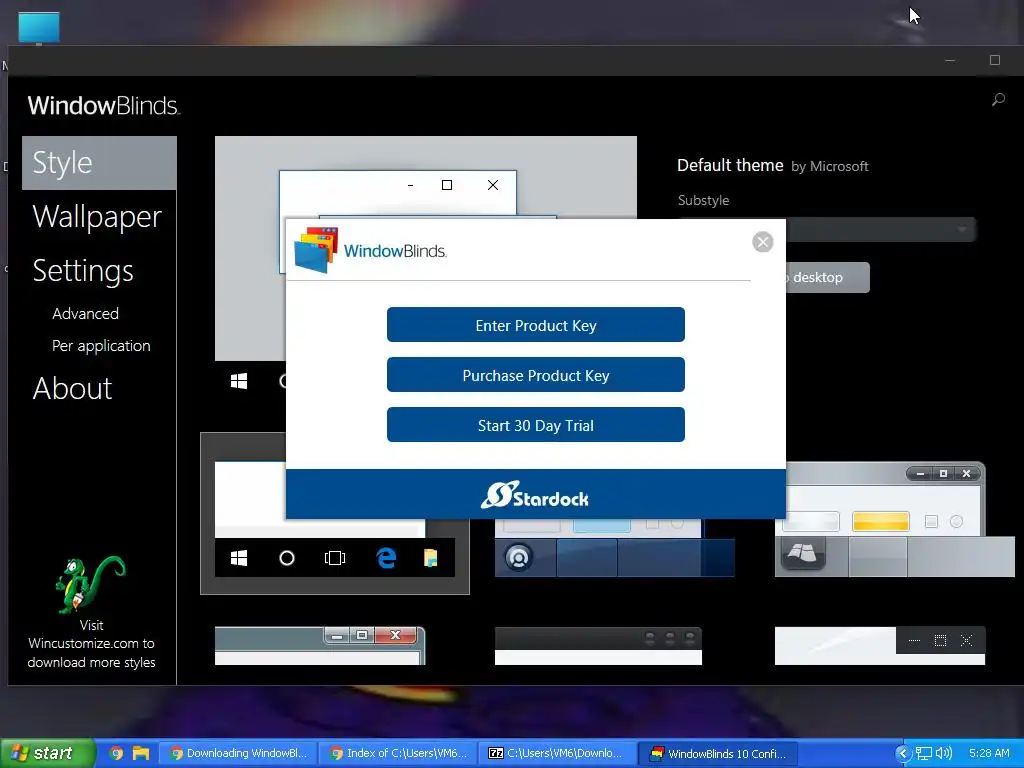Start the 30 Day Trial

tap(536, 425)
